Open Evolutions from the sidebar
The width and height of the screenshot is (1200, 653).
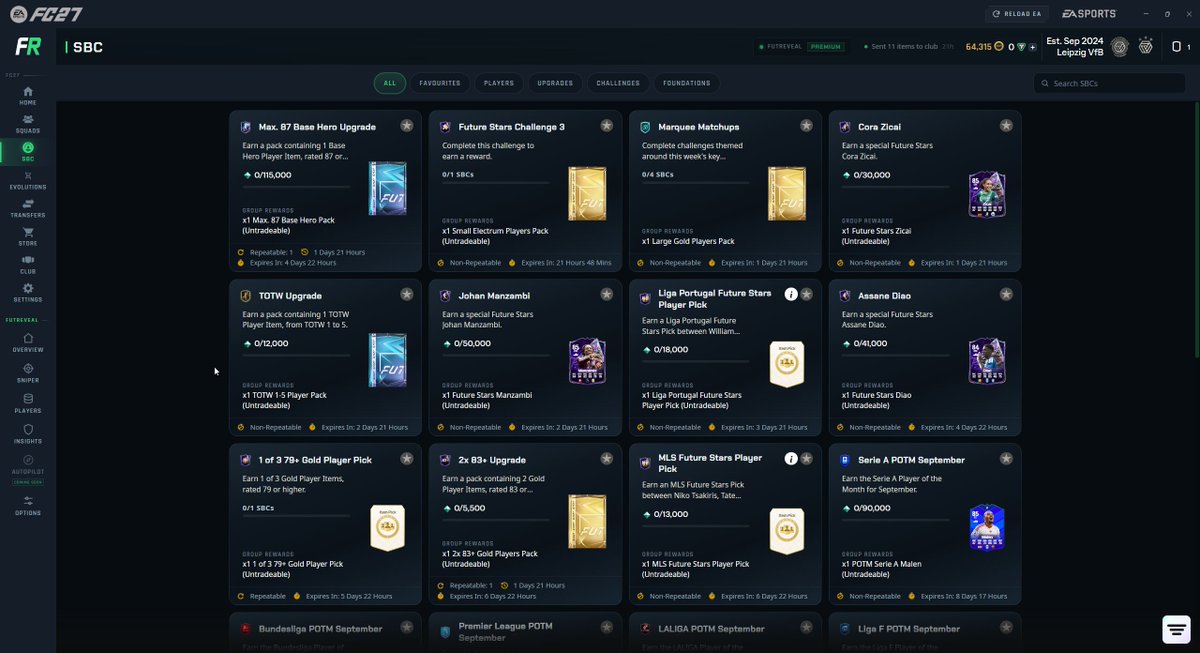tap(28, 180)
